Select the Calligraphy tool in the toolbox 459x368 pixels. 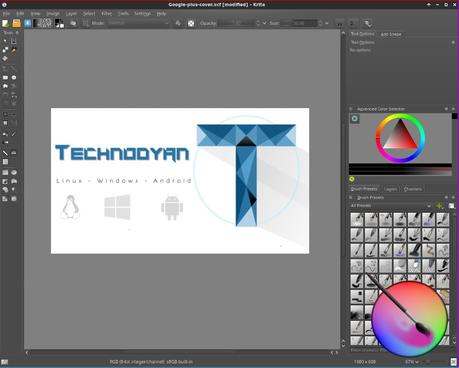[x=14, y=50]
